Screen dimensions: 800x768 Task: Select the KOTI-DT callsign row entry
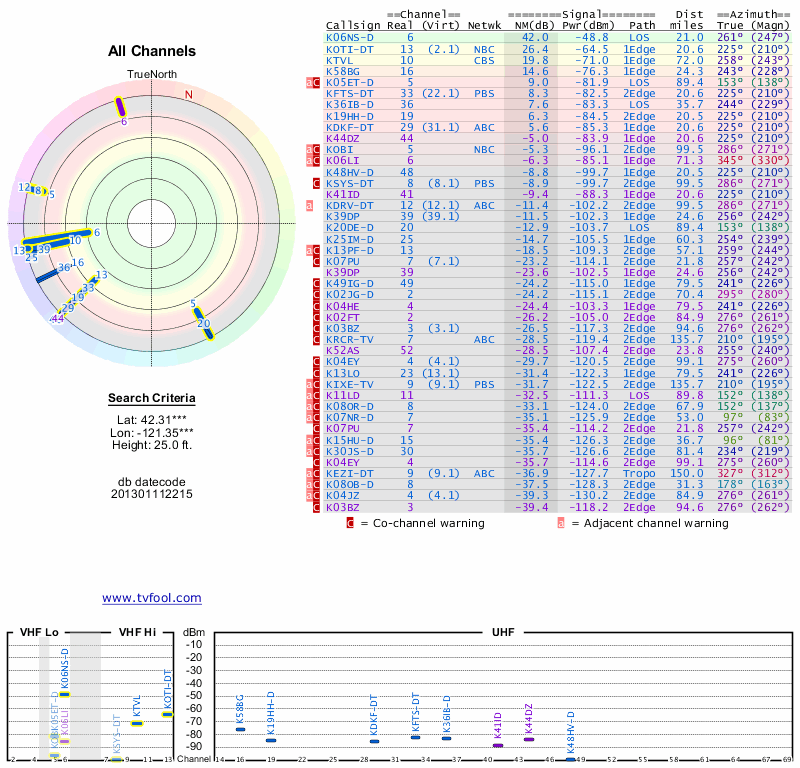pos(350,48)
